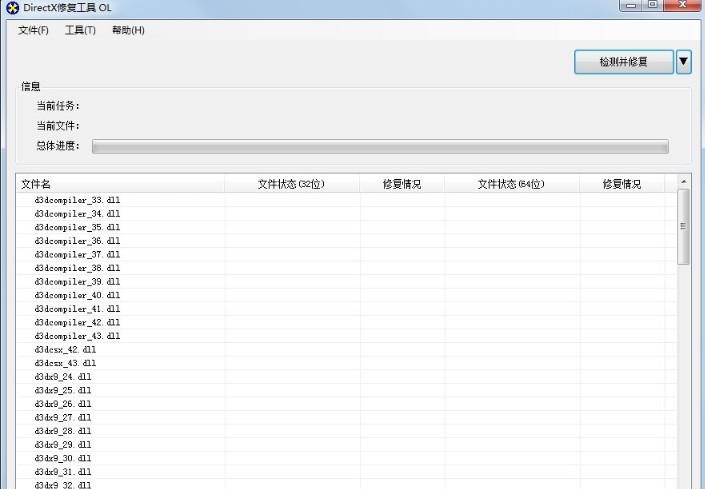This screenshot has width=705, height=489.
Task: Select row d3dcsx_42.dll
Action: (347, 349)
